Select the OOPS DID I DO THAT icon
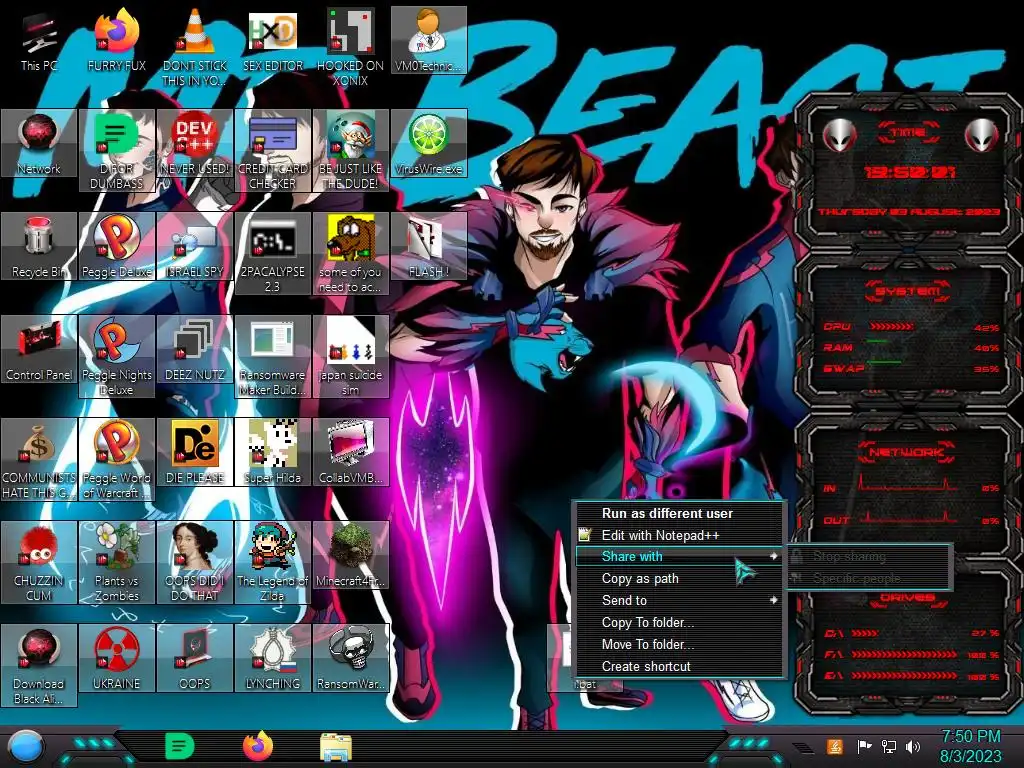The width and height of the screenshot is (1024, 768). pyautogui.click(x=195, y=562)
